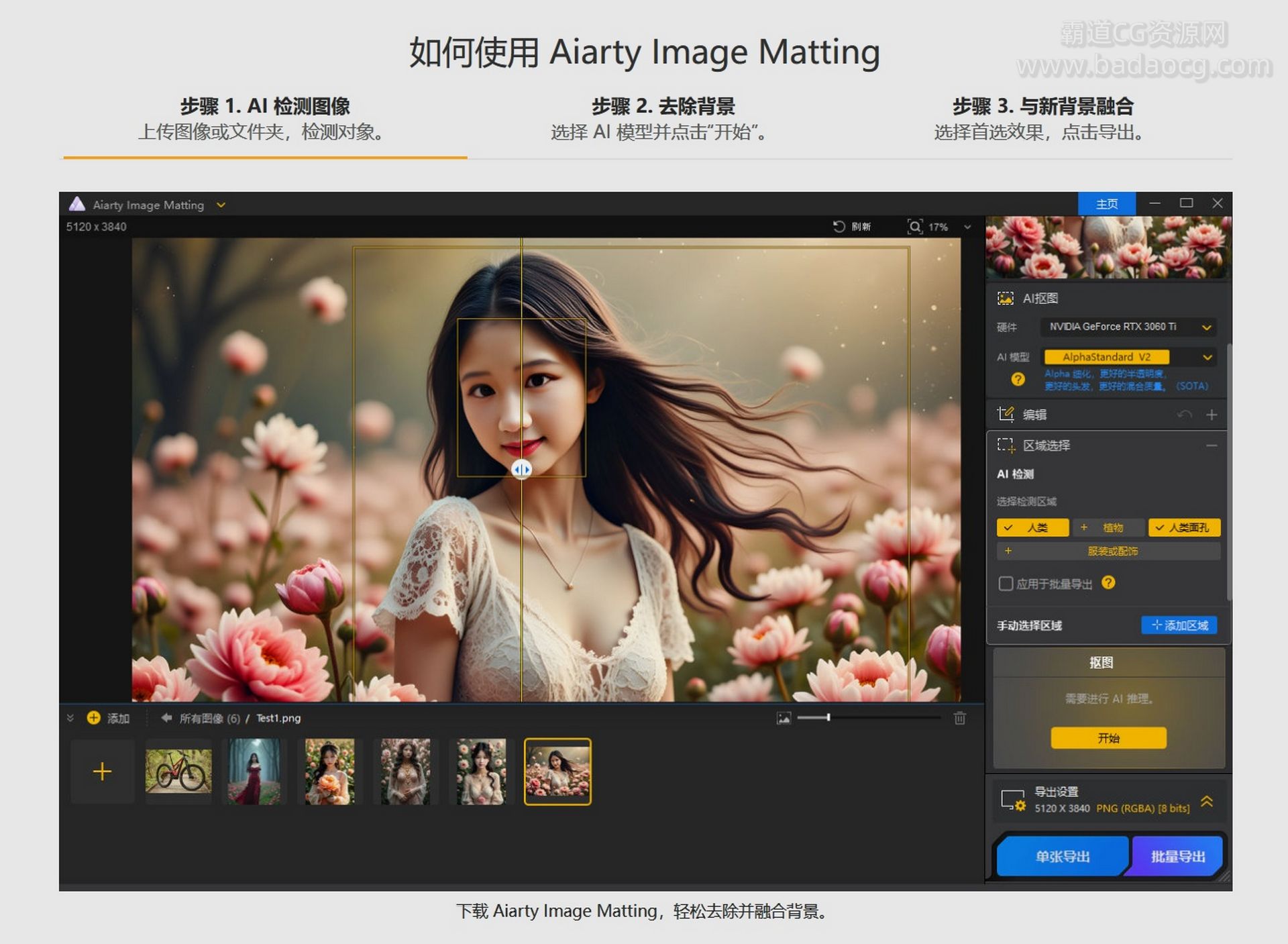This screenshot has height=944, width=1288.
Task: Click the Test1.png file name text
Action: pyautogui.click(x=278, y=718)
